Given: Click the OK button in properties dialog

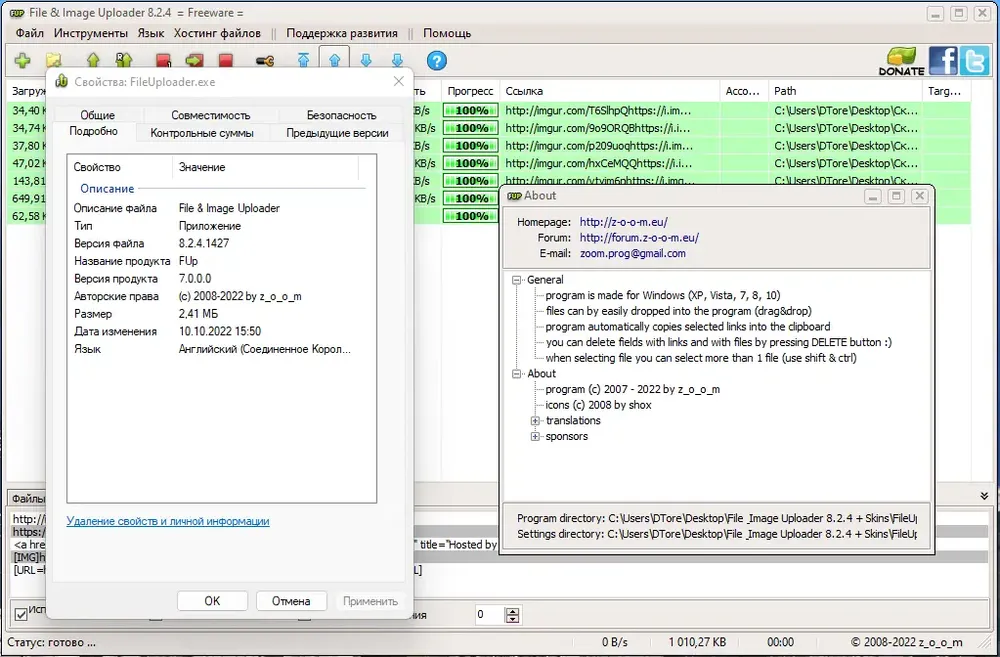Looking at the screenshot, I should coord(212,601).
